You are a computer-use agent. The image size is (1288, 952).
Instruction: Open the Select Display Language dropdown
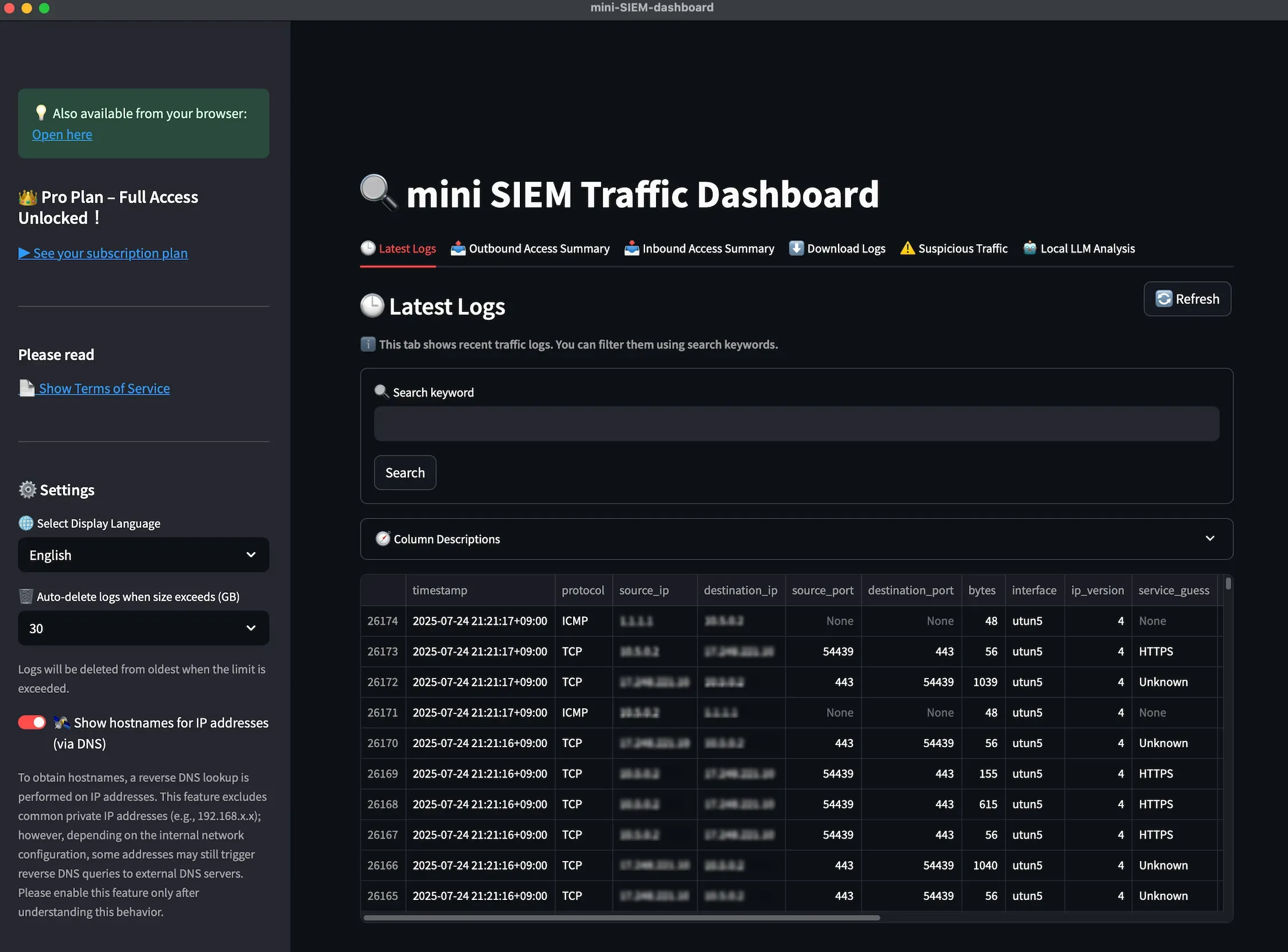[144, 555]
